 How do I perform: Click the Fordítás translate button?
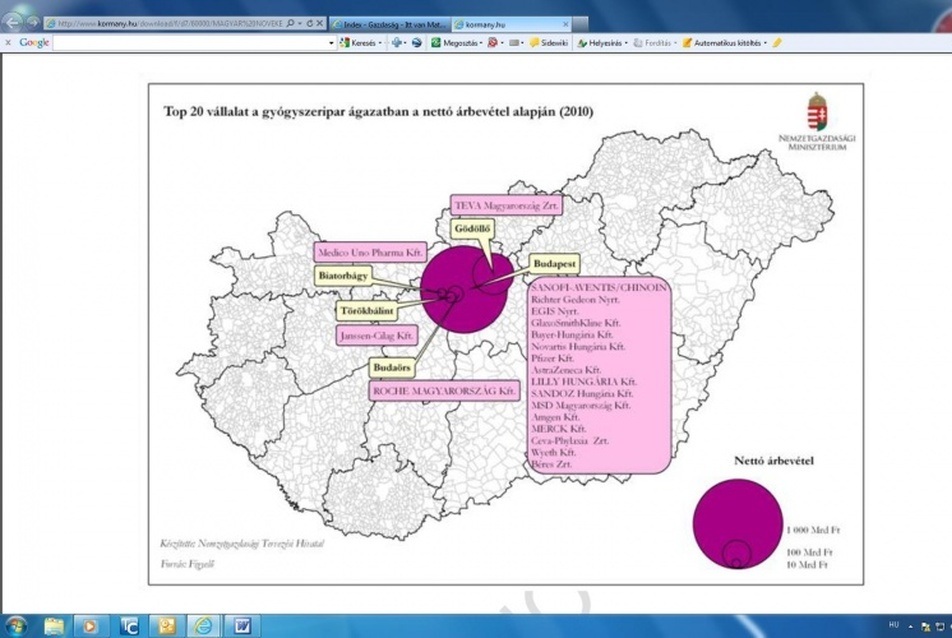coord(651,43)
